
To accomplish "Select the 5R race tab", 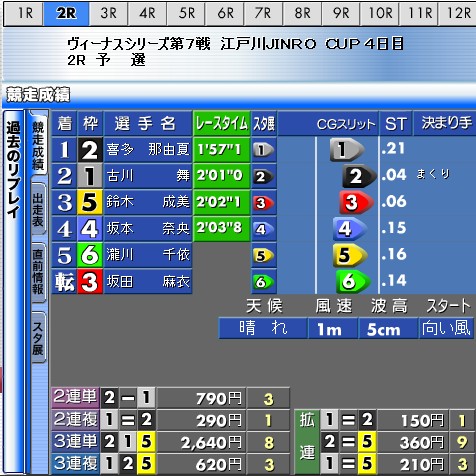I will click(186, 14).
